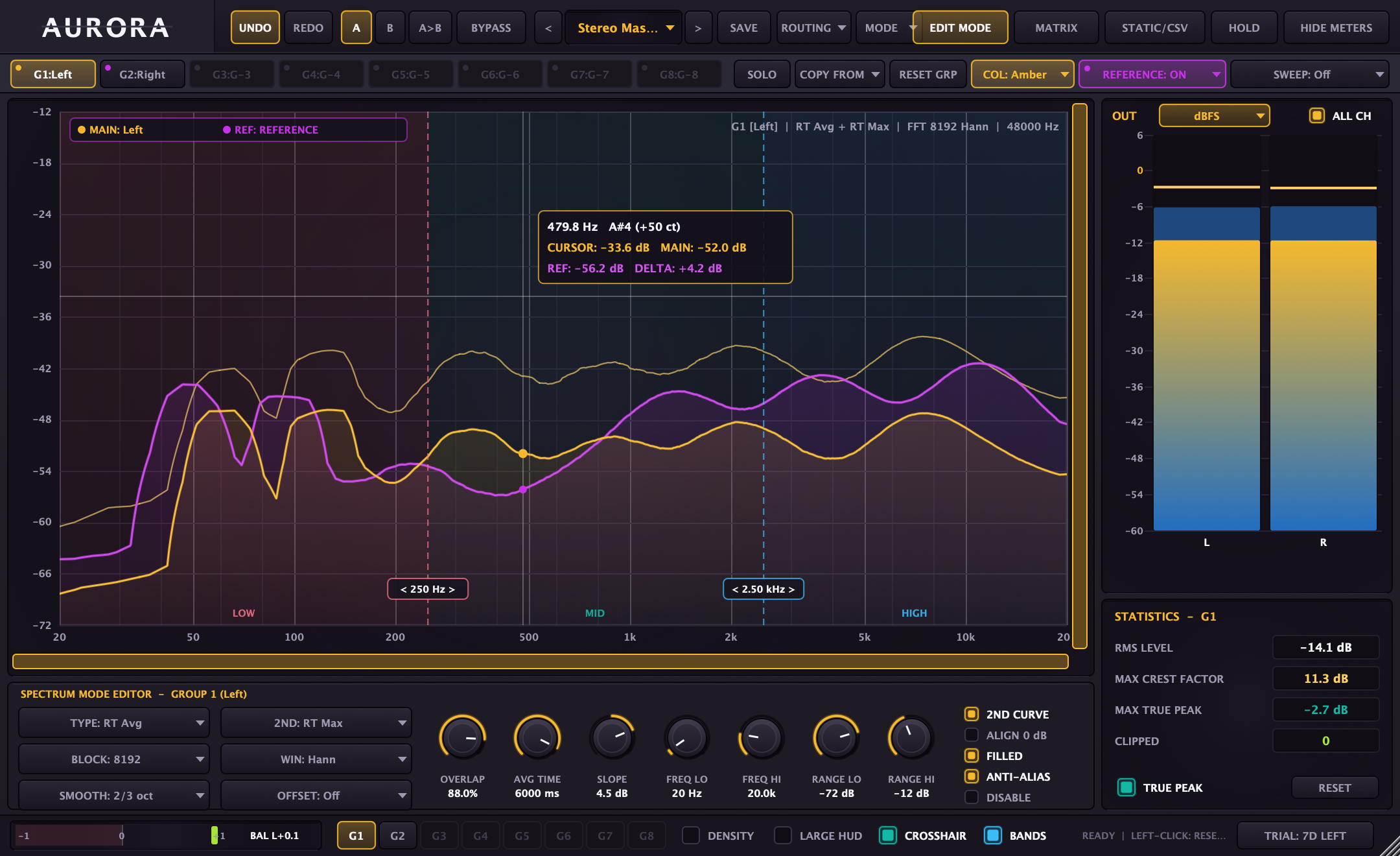Adjust the FREQ LO knob
The width and height of the screenshot is (1400, 856).
(x=687, y=737)
